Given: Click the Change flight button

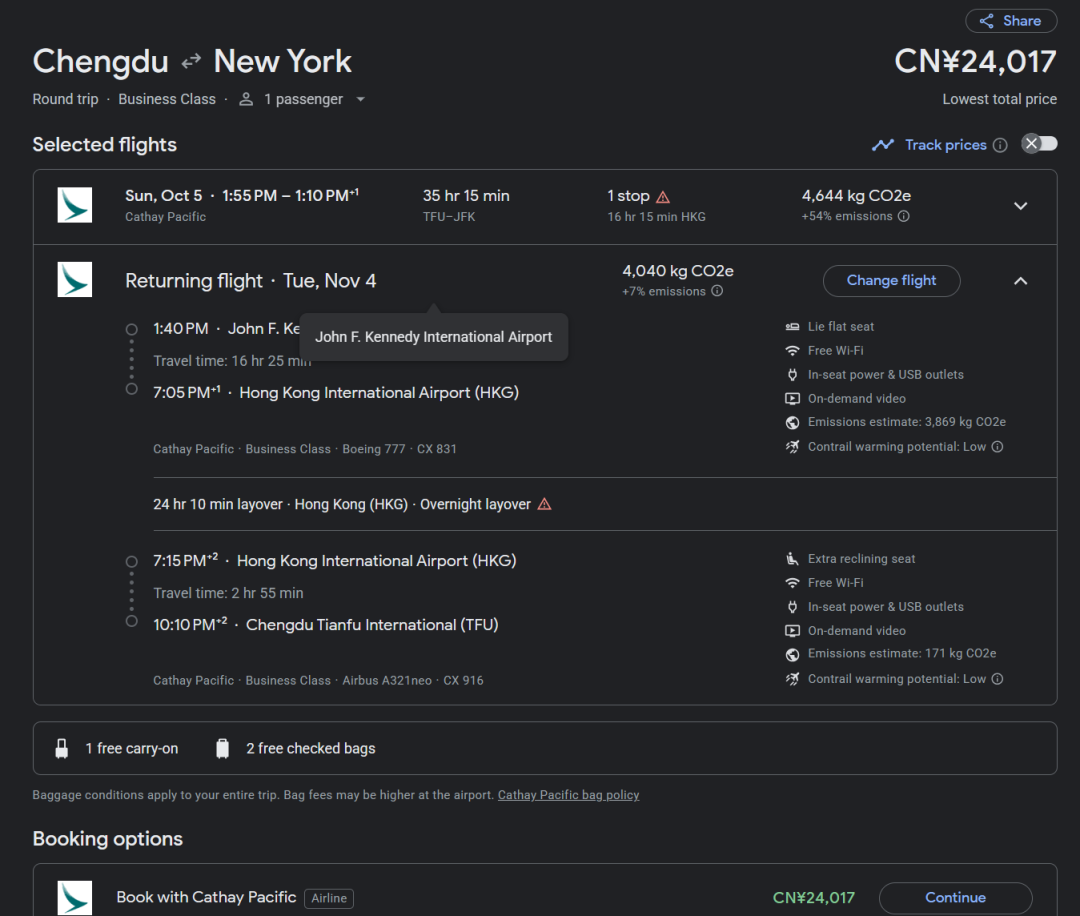Looking at the screenshot, I should (x=891, y=281).
